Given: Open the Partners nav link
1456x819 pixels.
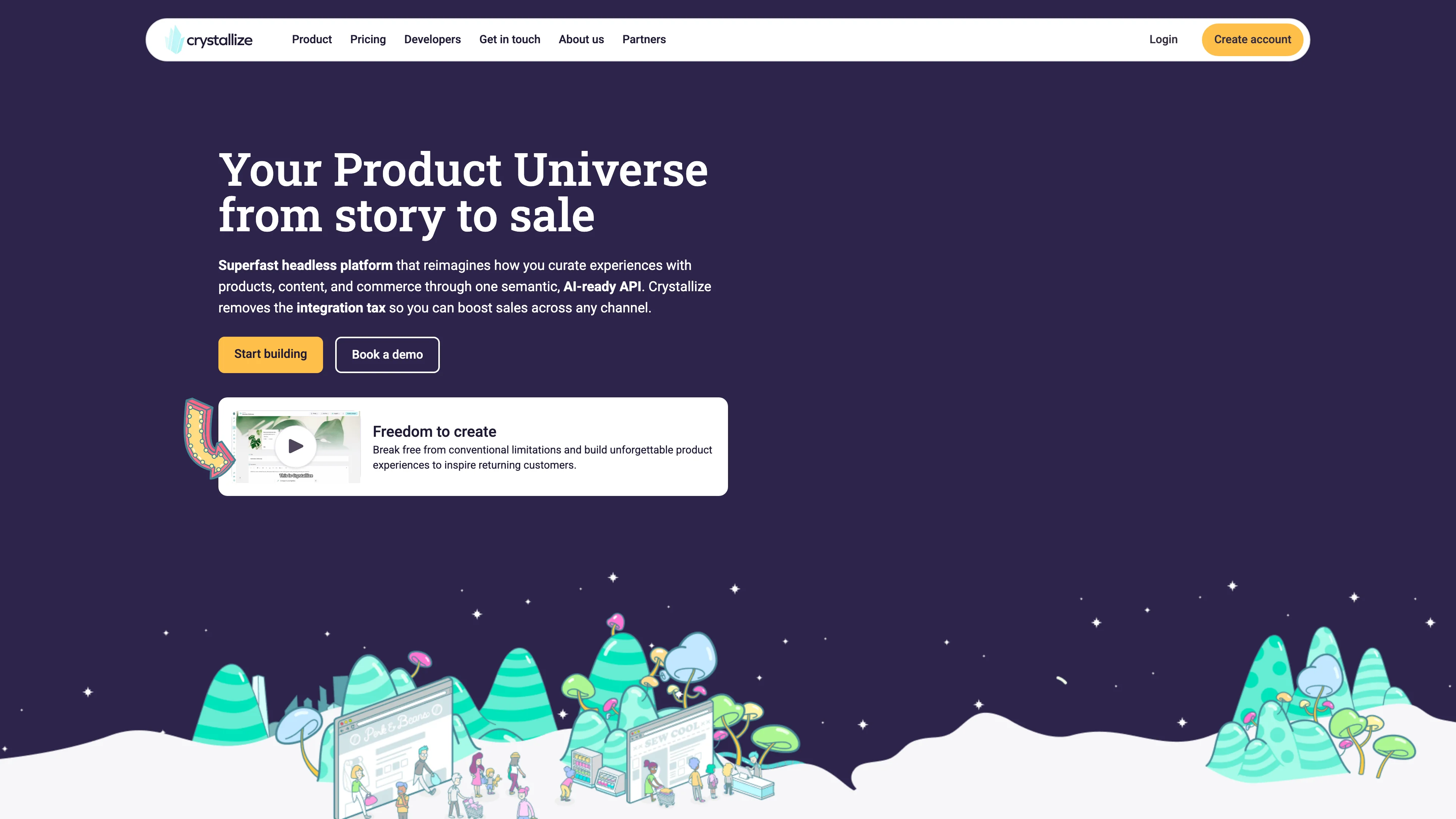Looking at the screenshot, I should point(644,39).
